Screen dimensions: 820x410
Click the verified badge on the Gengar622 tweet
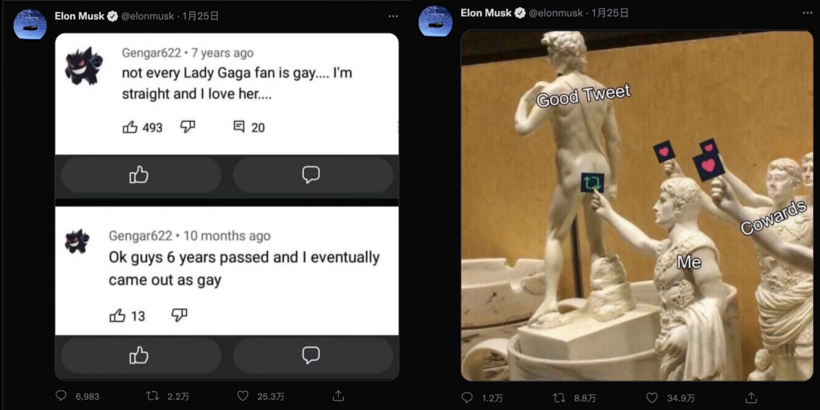click(x=113, y=16)
